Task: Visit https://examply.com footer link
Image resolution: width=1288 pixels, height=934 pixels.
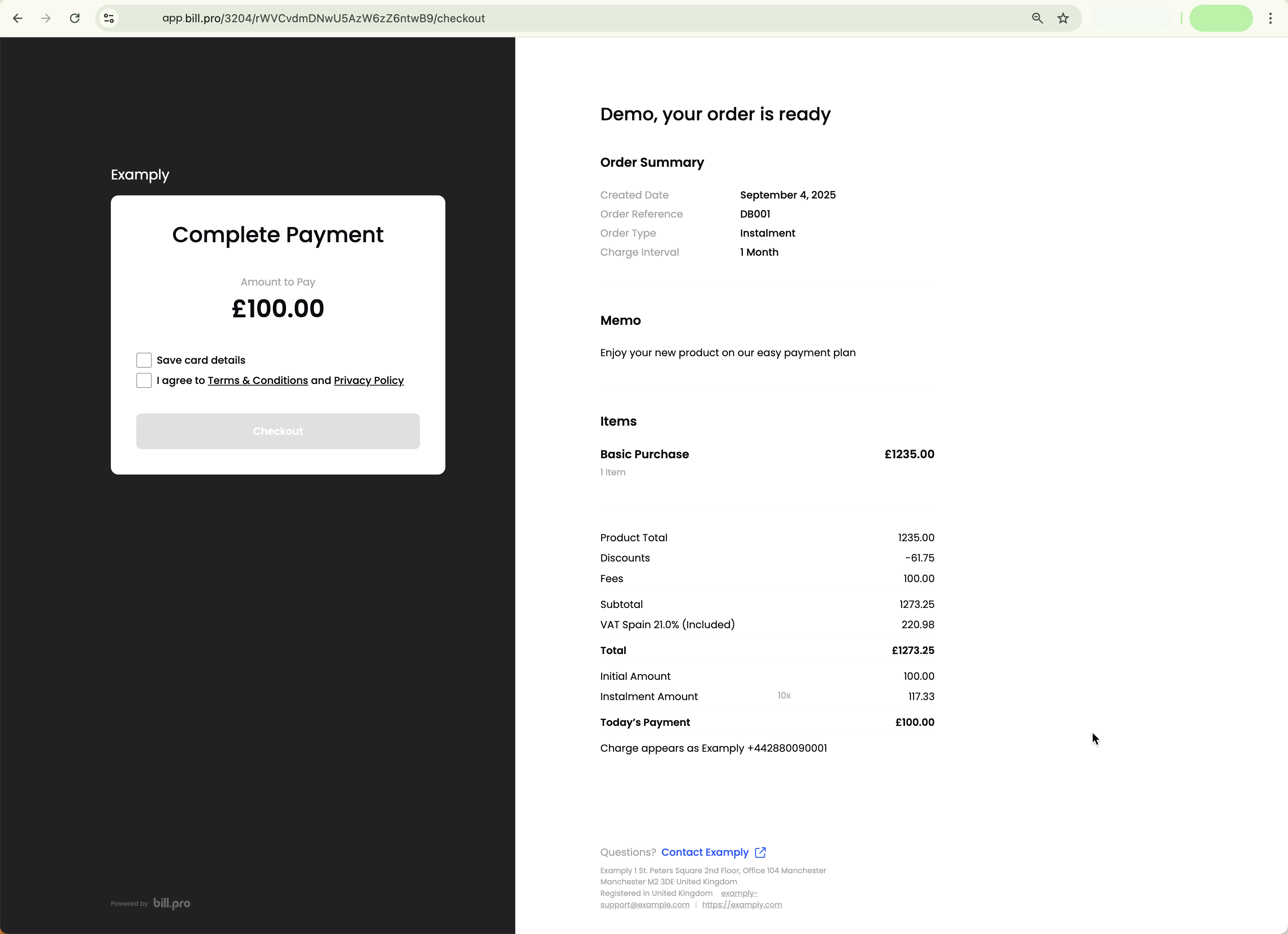Action: pyautogui.click(x=742, y=905)
